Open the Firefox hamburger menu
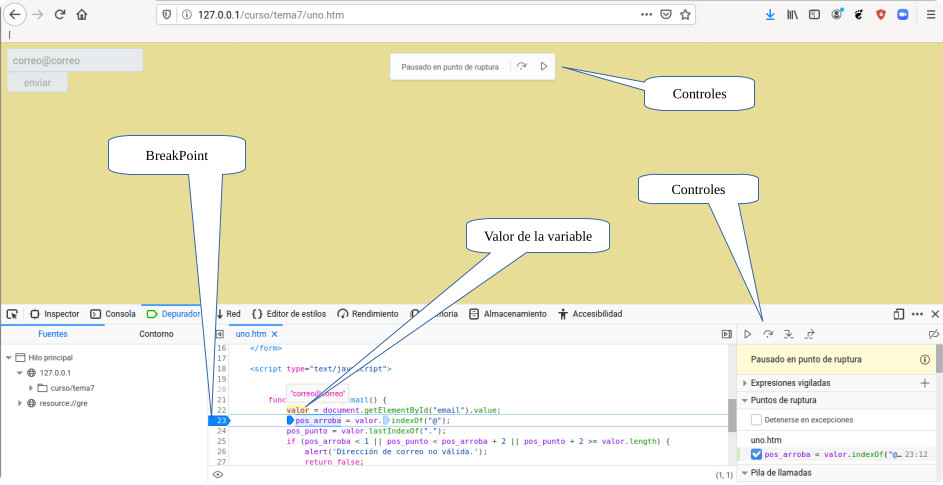The width and height of the screenshot is (943, 485). coord(931,15)
